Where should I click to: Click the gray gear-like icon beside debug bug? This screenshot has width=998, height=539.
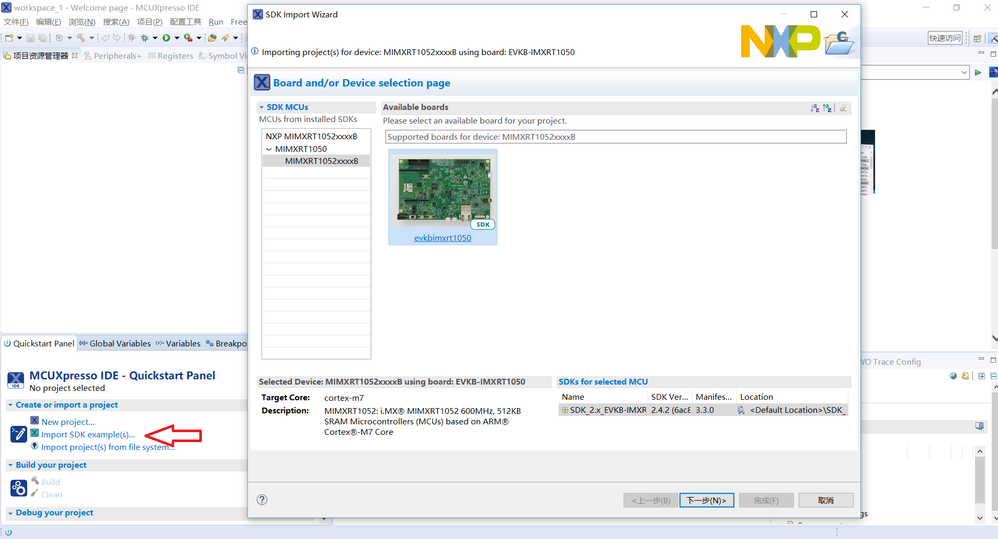click(132, 38)
